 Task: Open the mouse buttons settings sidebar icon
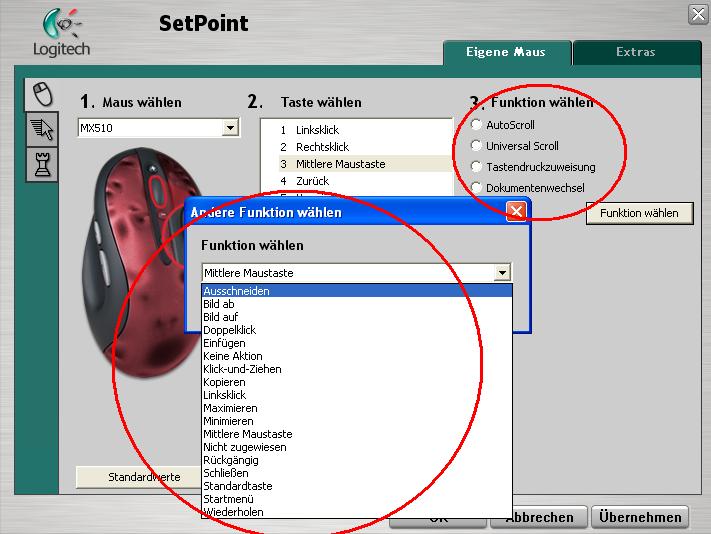42,94
